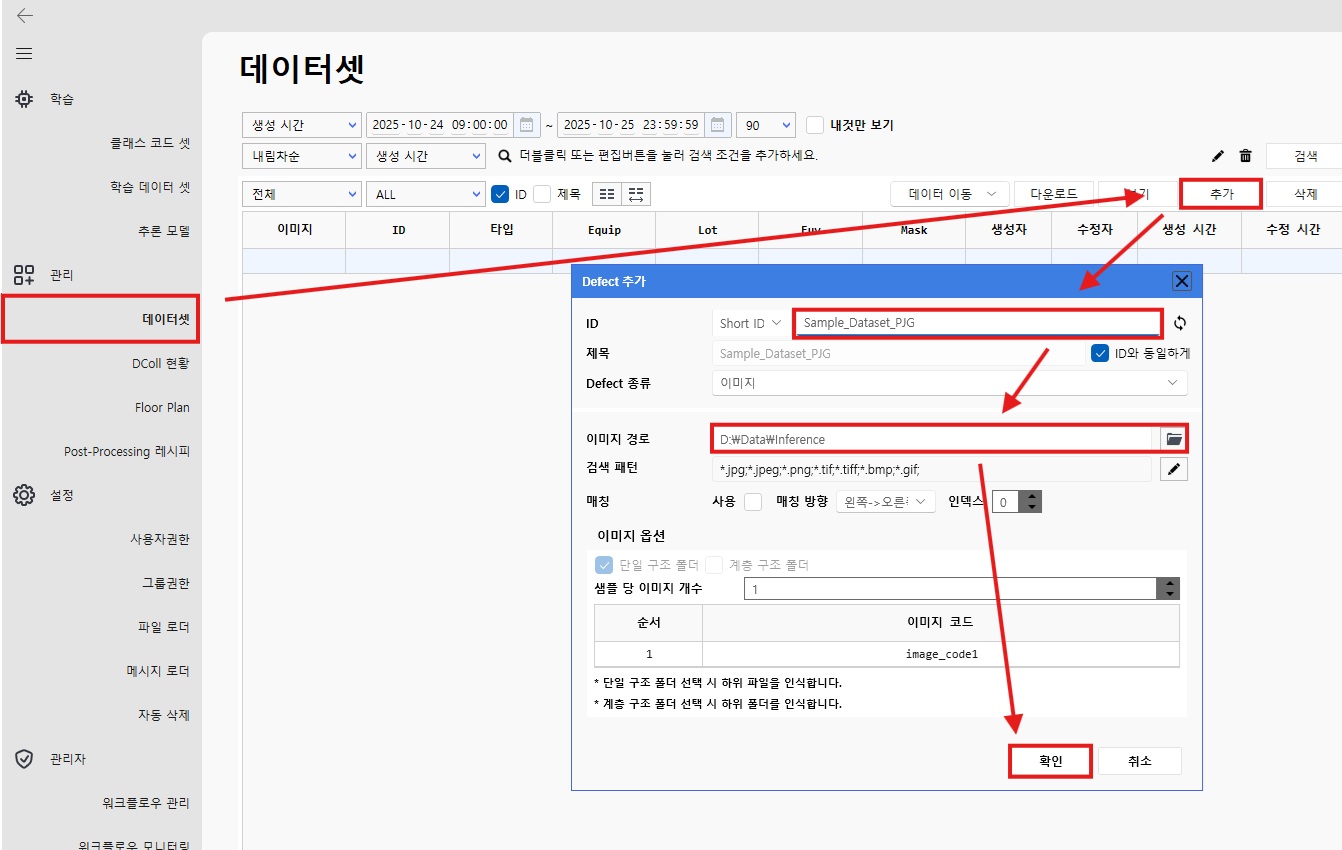The image size is (1342, 850).
Task: Expand the Defect 종류 dropdown
Action: pos(1170,381)
